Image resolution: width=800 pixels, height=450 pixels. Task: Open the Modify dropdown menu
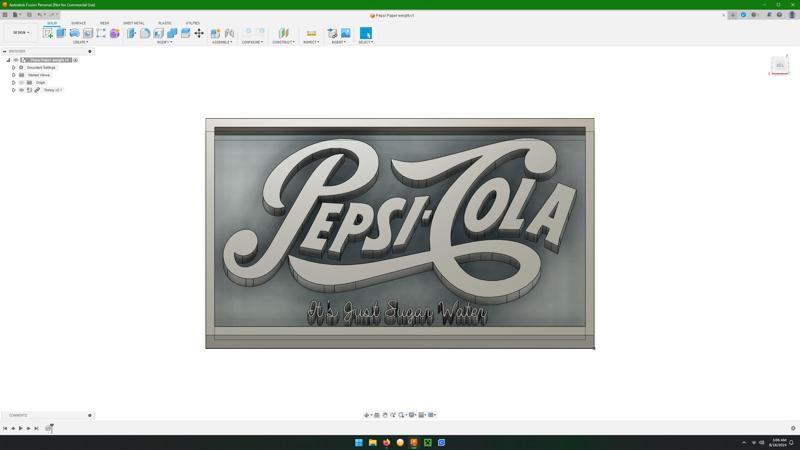pyautogui.click(x=164, y=42)
